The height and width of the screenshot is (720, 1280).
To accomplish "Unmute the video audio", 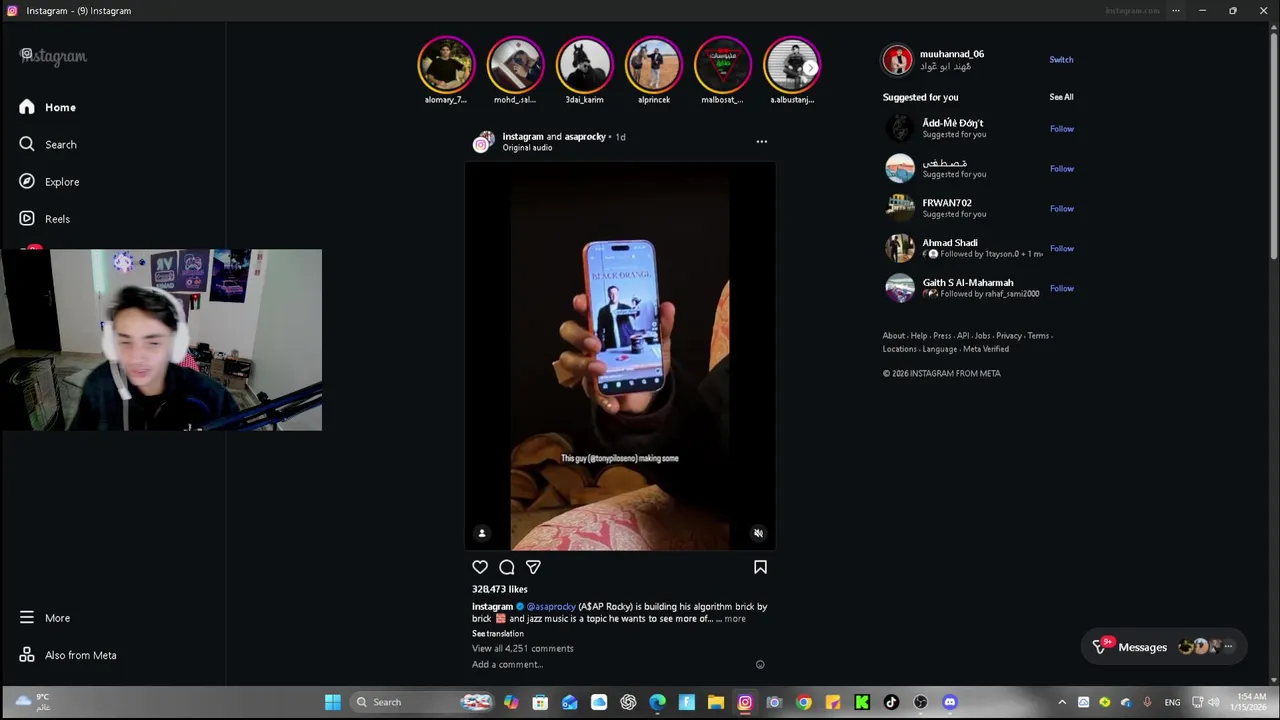I will click(758, 533).
